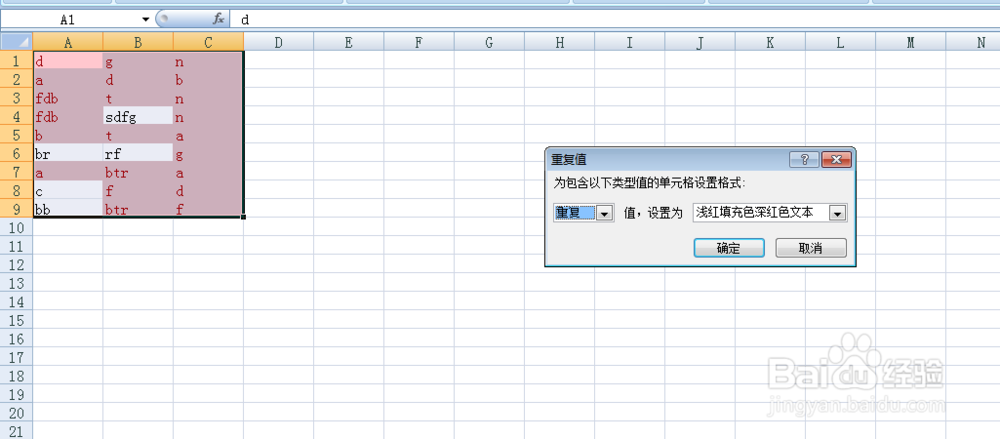
Task: Click cell C6 containing g
Action: click(x=208, y=153)
